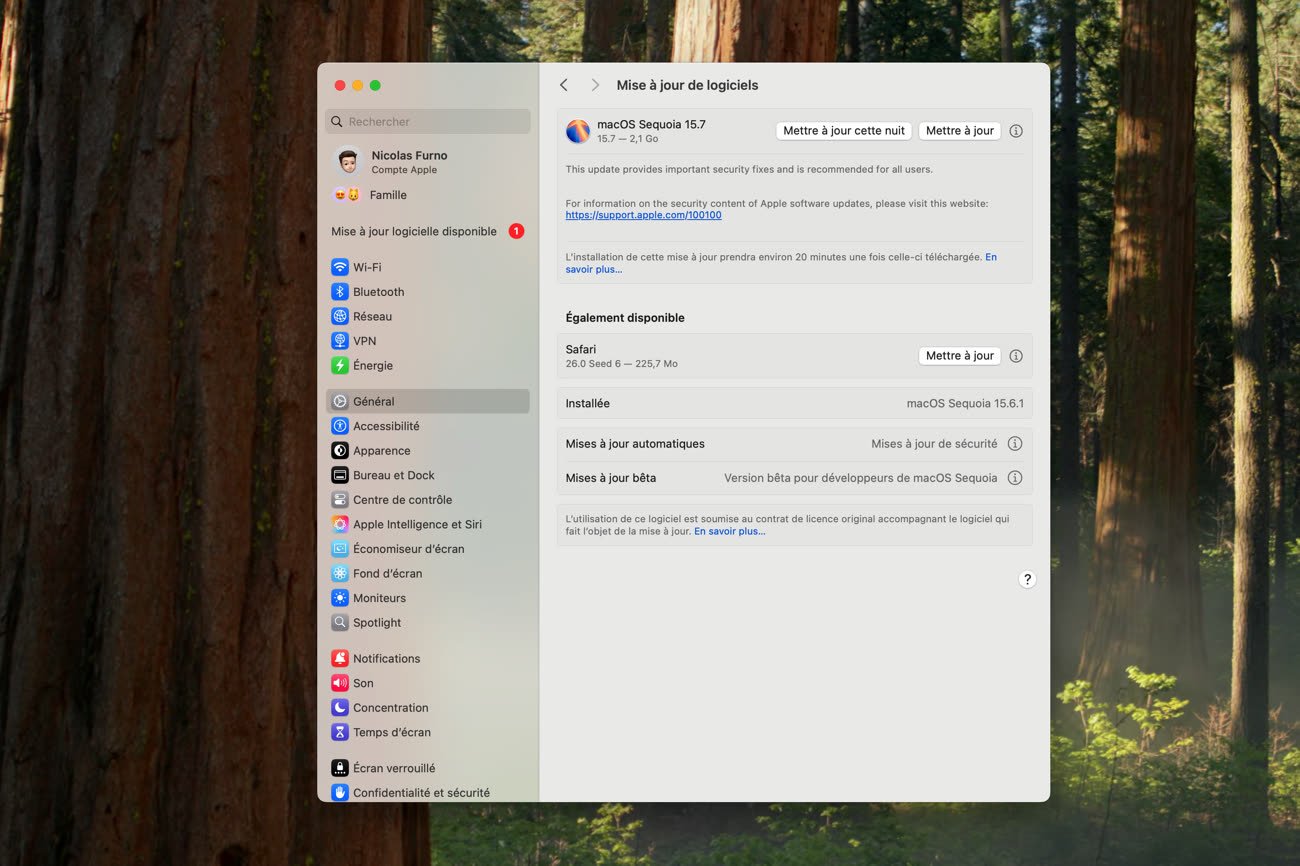The width and height of the screenshot is (1300, 866).
Task: Click En savoir plus about licence
Action: pos(729,531)
